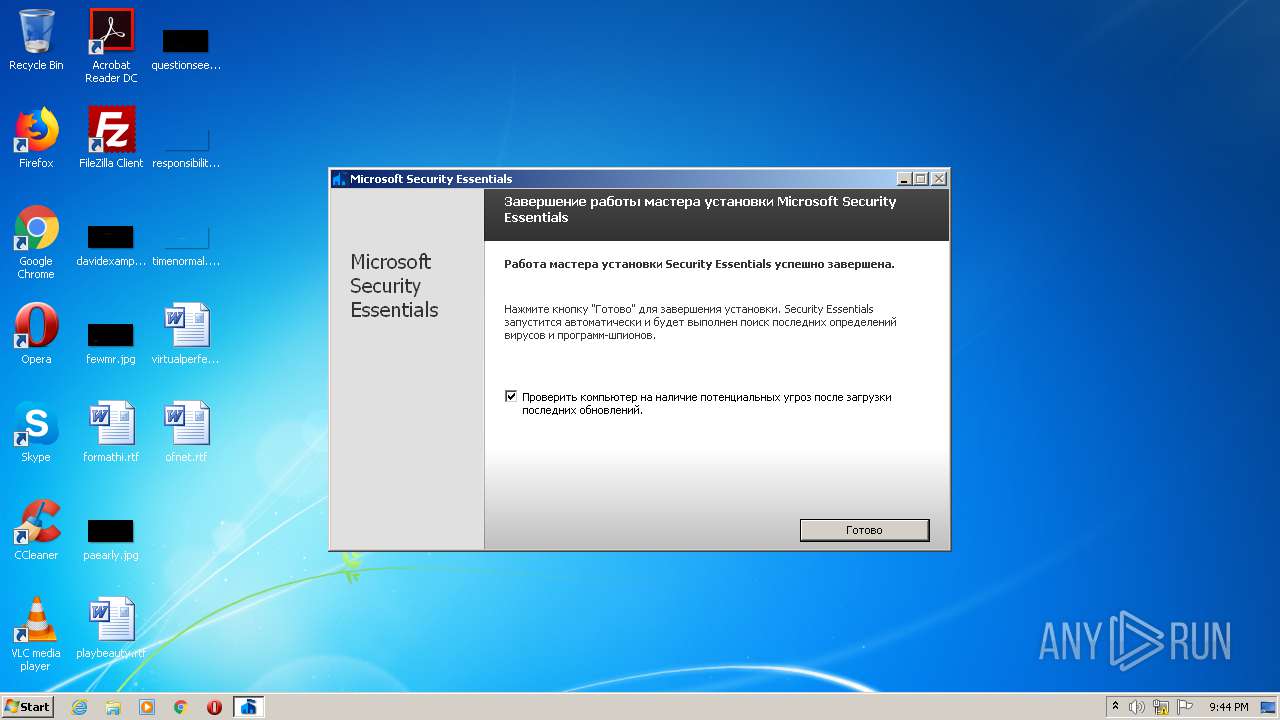Image resolution: width=1280 pixels, height=720 pixels.
Task: Show hidden tray icons arrow
Action: coord(1116,707)
